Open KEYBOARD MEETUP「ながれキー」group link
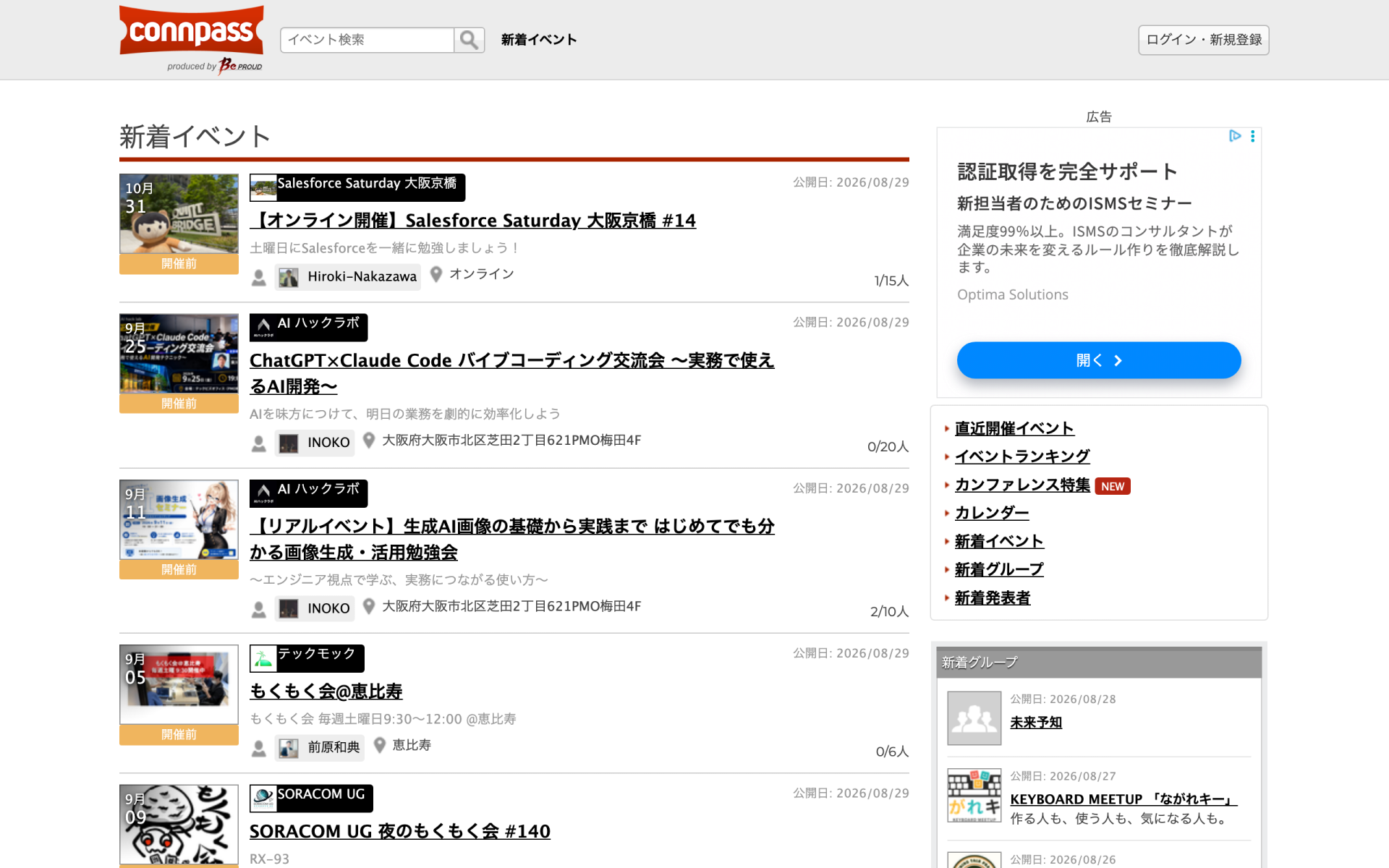Viewport: 1389px width, 868px height. (1123, 799)
